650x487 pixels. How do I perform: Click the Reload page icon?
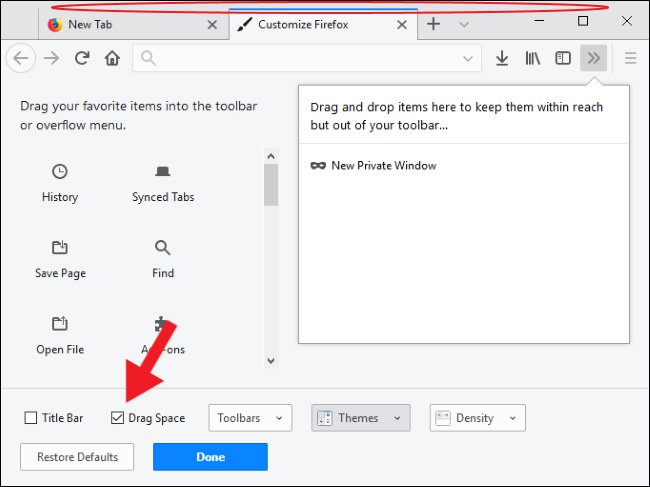point(82,58)
